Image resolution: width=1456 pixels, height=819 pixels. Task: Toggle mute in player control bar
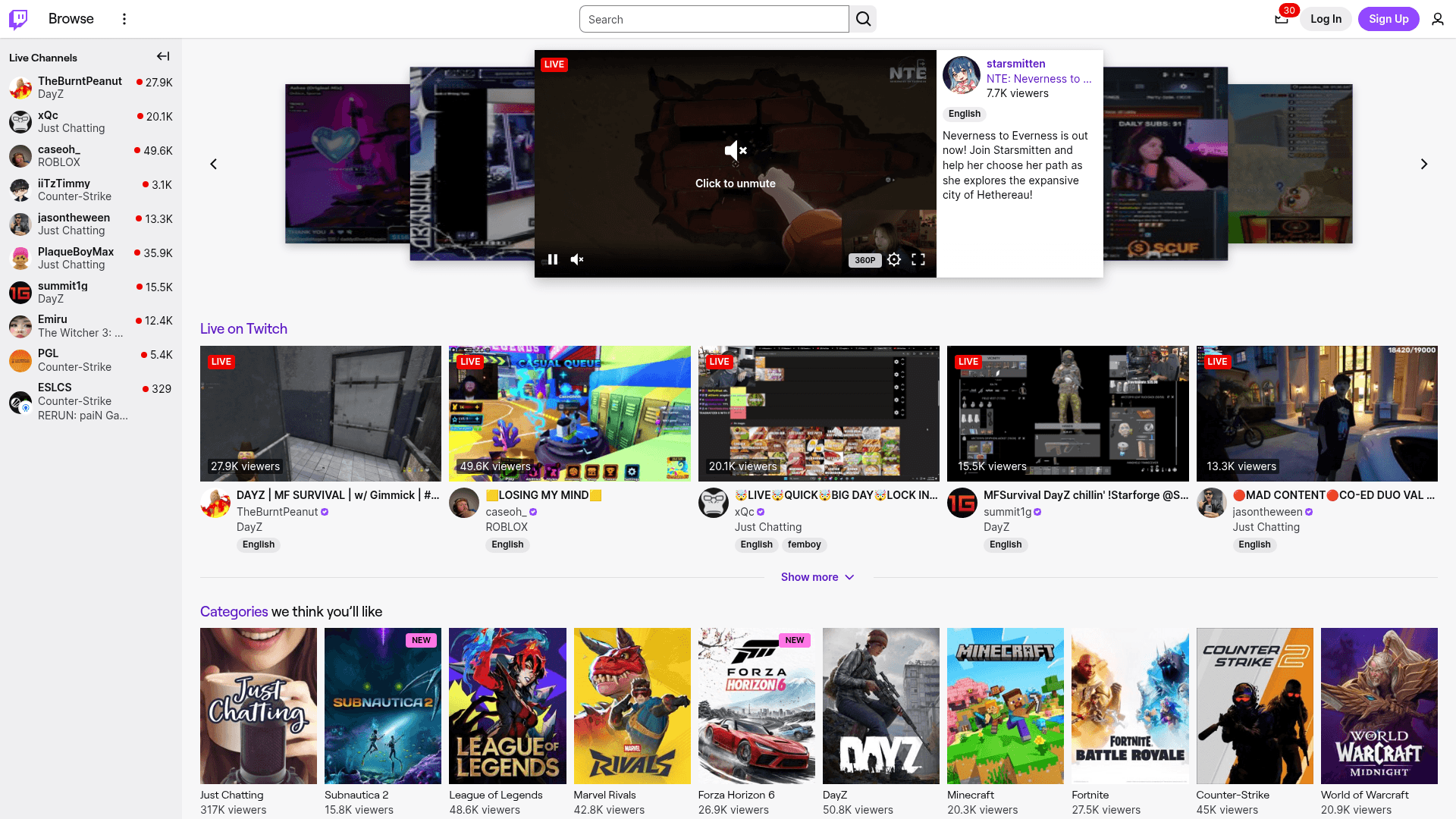point(577,259)
